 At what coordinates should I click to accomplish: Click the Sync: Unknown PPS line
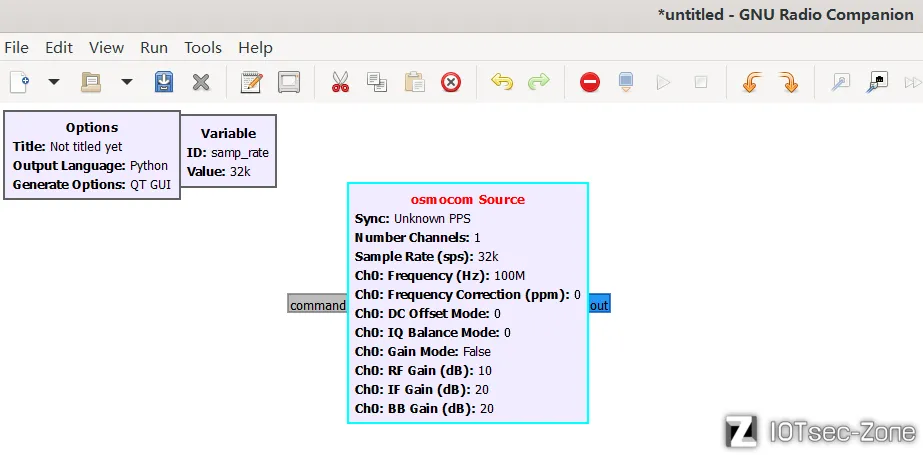click(413, 219)
